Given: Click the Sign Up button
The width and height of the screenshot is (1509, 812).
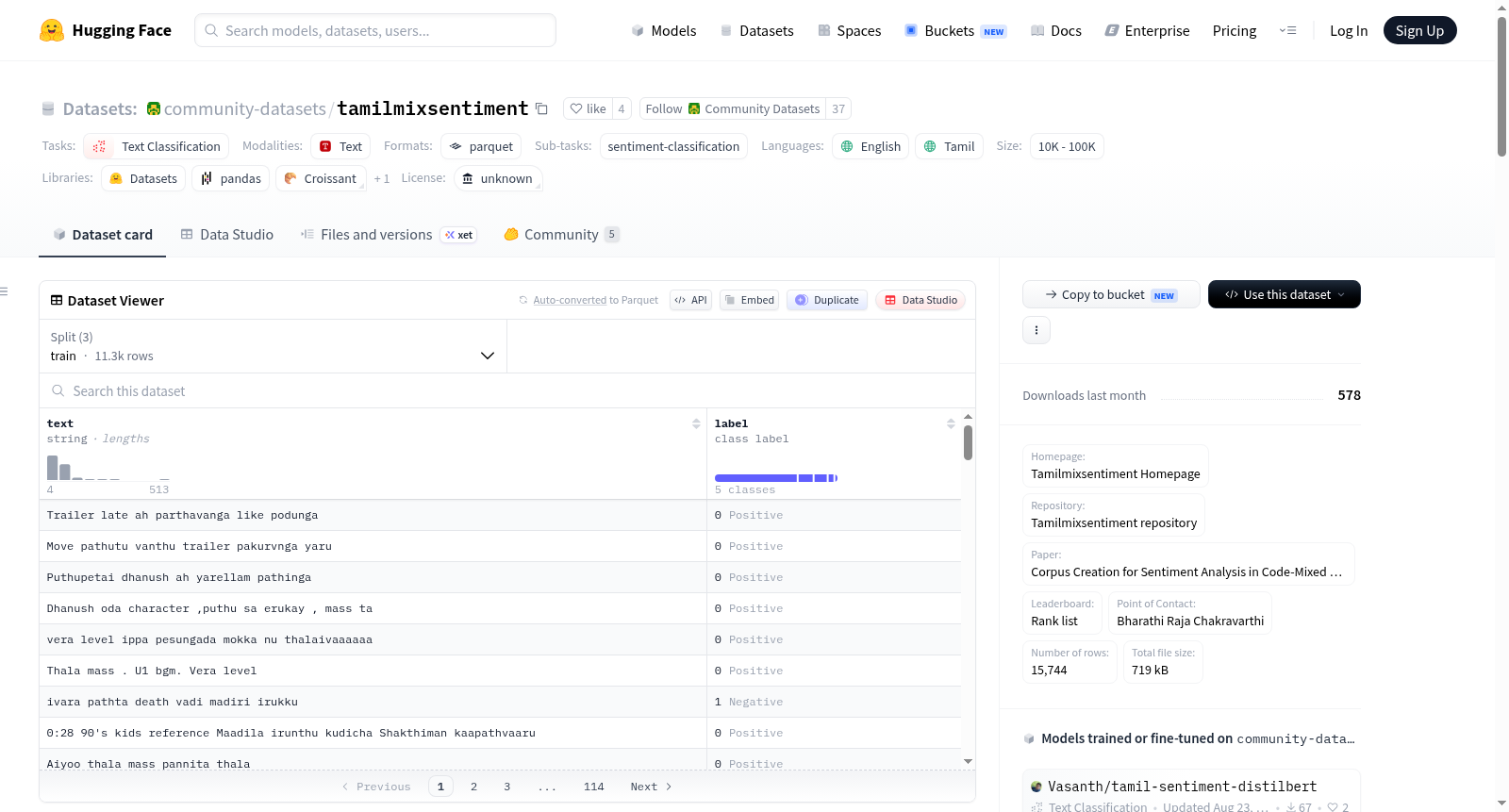Looking at the screenshot, I should coord(1419,30).
